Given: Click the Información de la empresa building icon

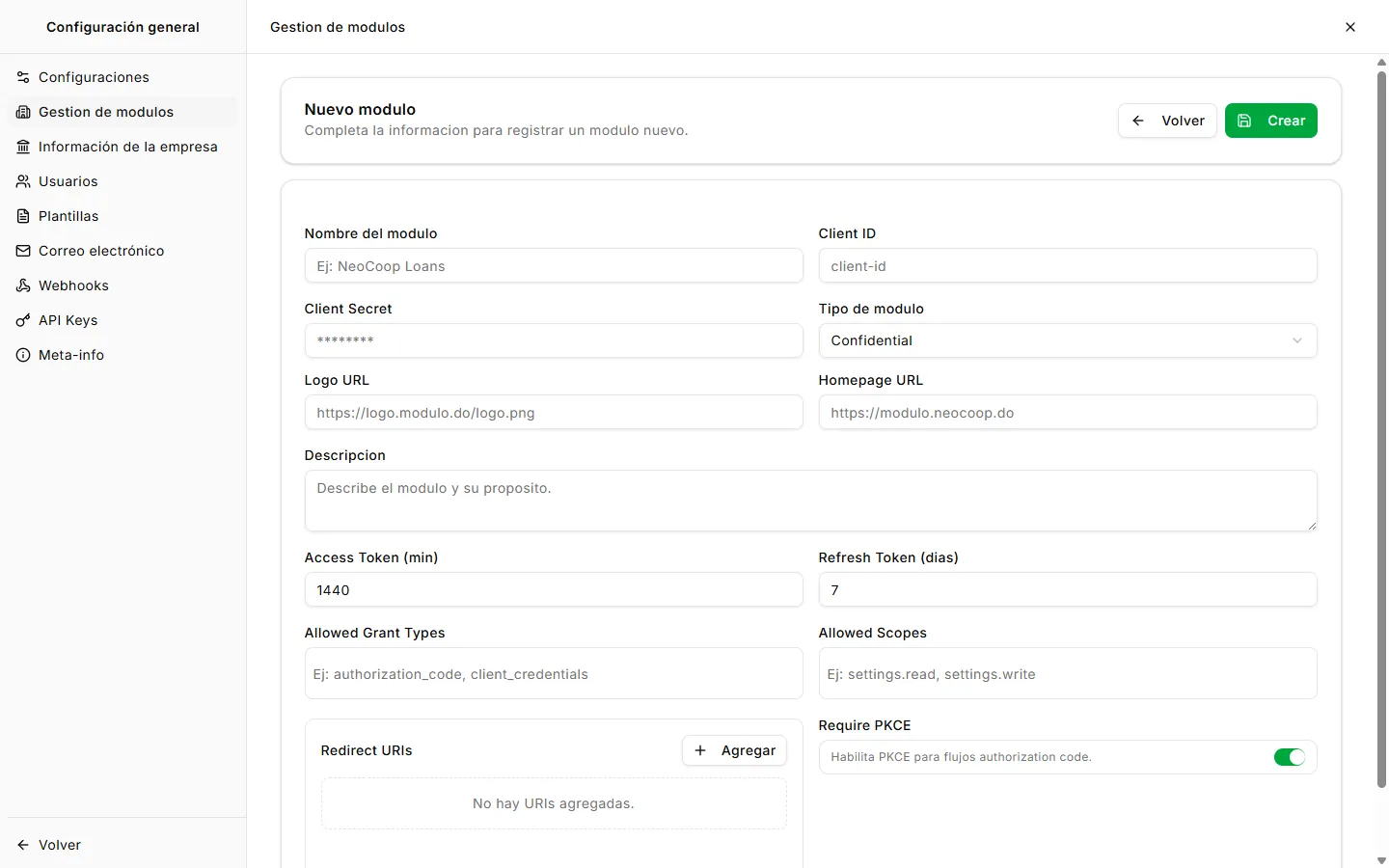Looking at the screenshot, I should 23,147.
